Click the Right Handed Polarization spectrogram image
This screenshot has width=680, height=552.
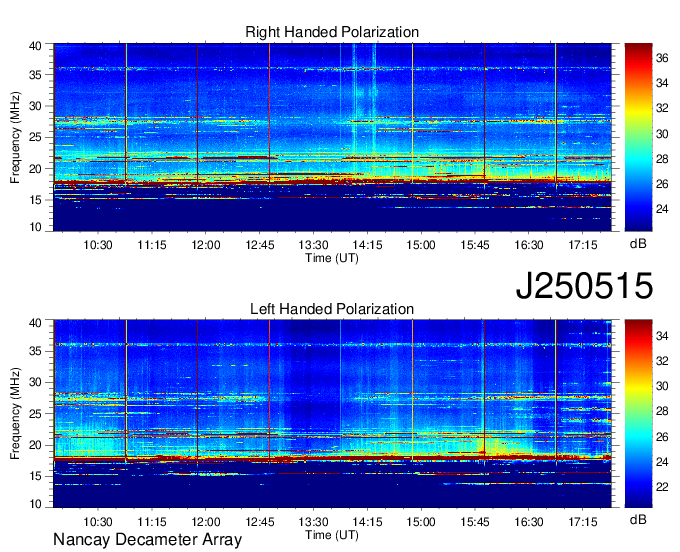(332, 137)
